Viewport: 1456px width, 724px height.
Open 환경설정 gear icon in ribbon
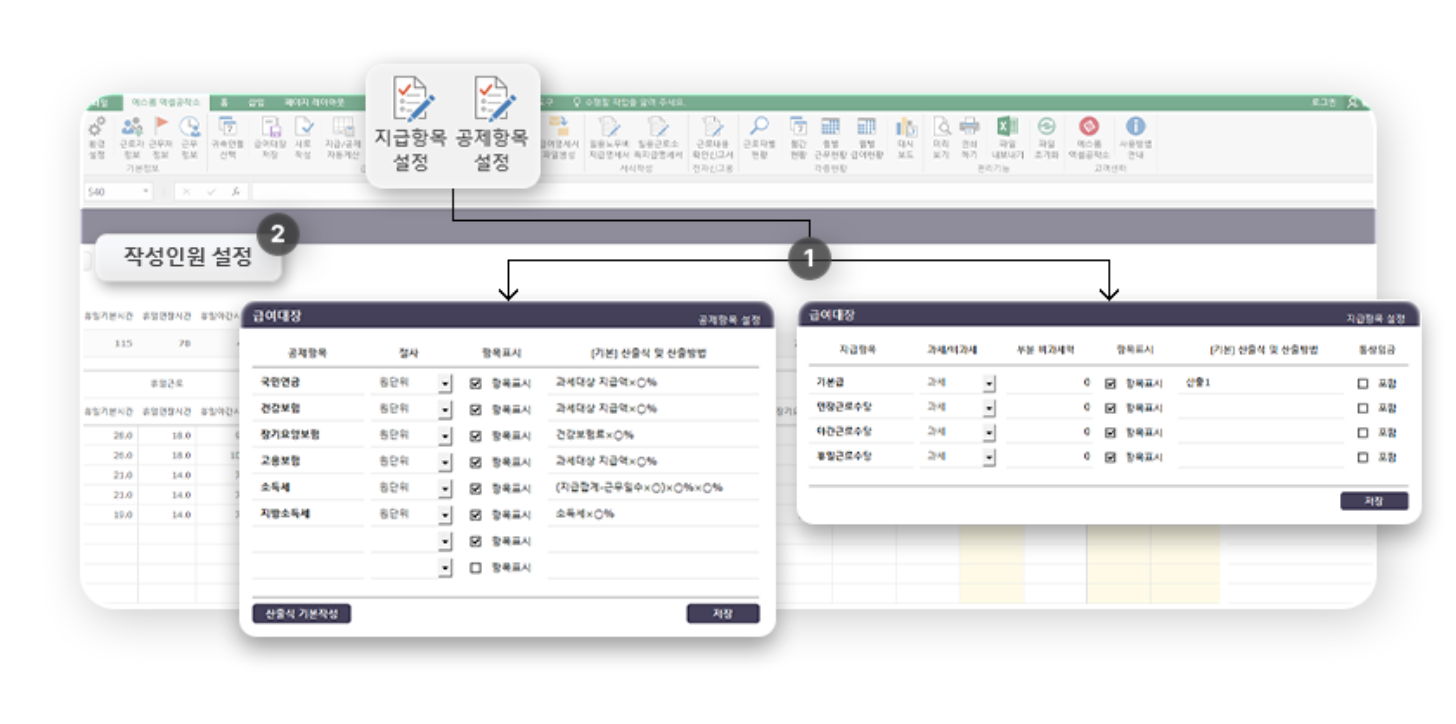[x=97, y=127]
